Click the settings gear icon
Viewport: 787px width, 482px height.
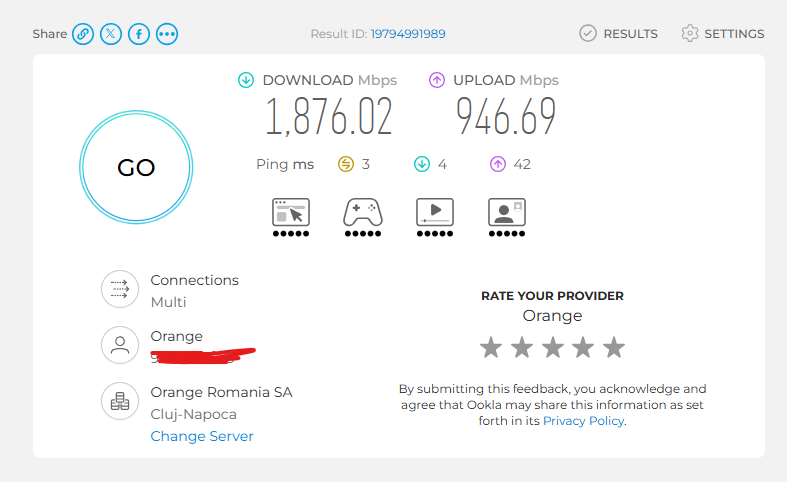pos(690,34)
